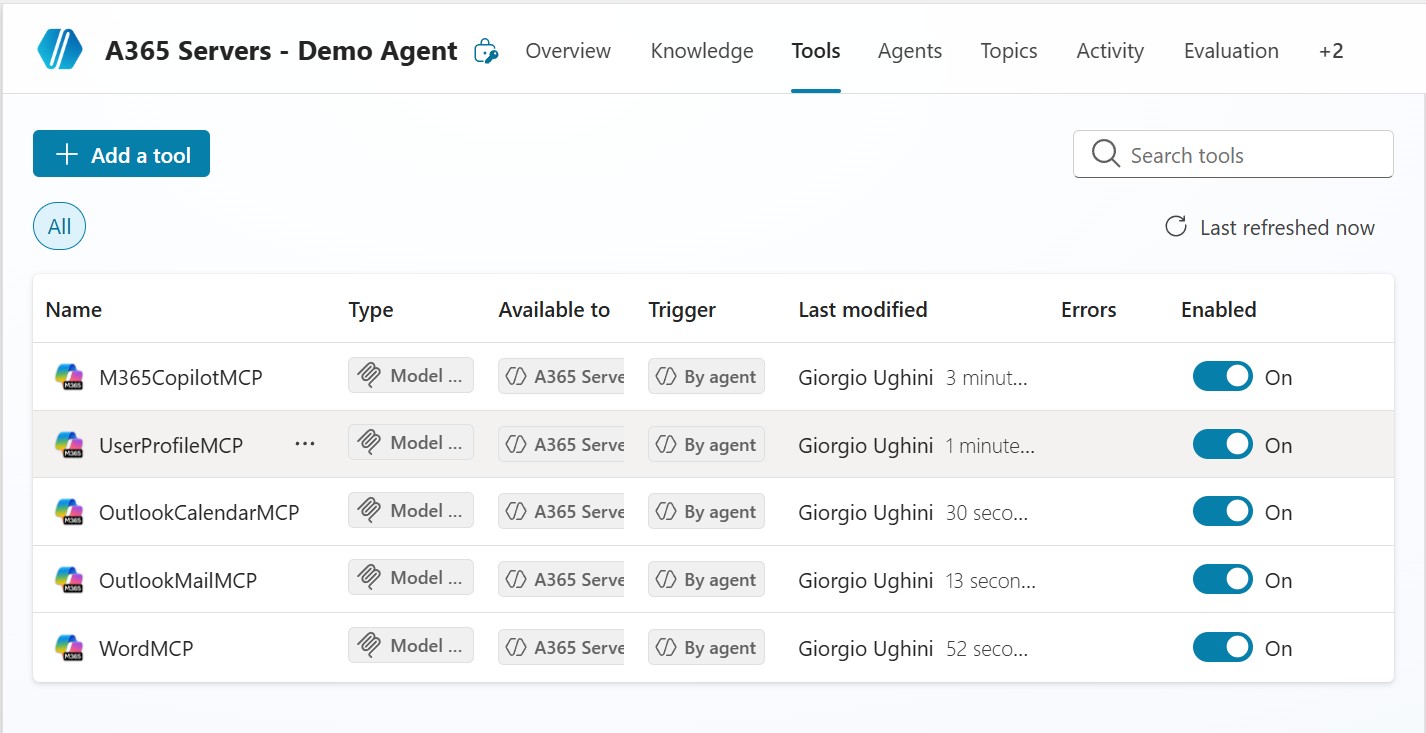
Task: Expand the +2 overflow tabs menu
Action: [x=1330, y=51]
